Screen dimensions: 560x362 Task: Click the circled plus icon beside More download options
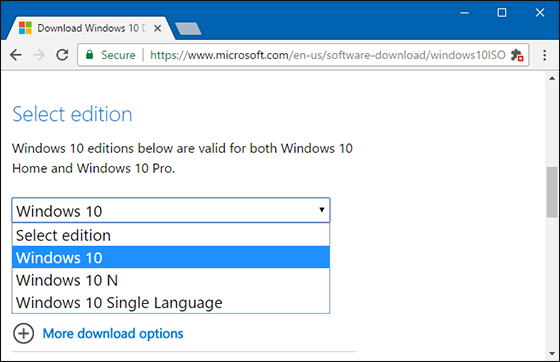(24, 333)
